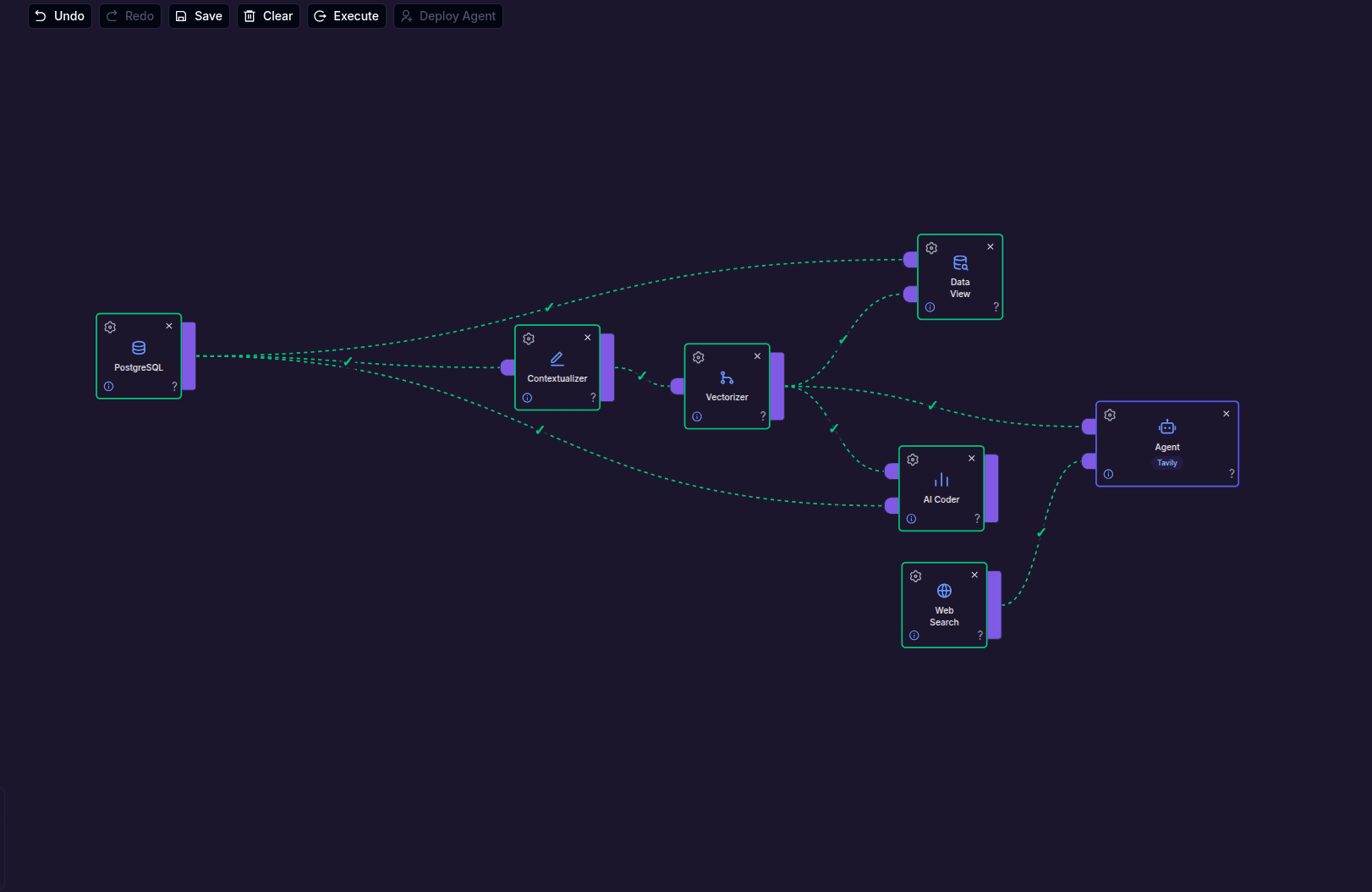Open settings gear on PostgreSQL node

(110, 328)
